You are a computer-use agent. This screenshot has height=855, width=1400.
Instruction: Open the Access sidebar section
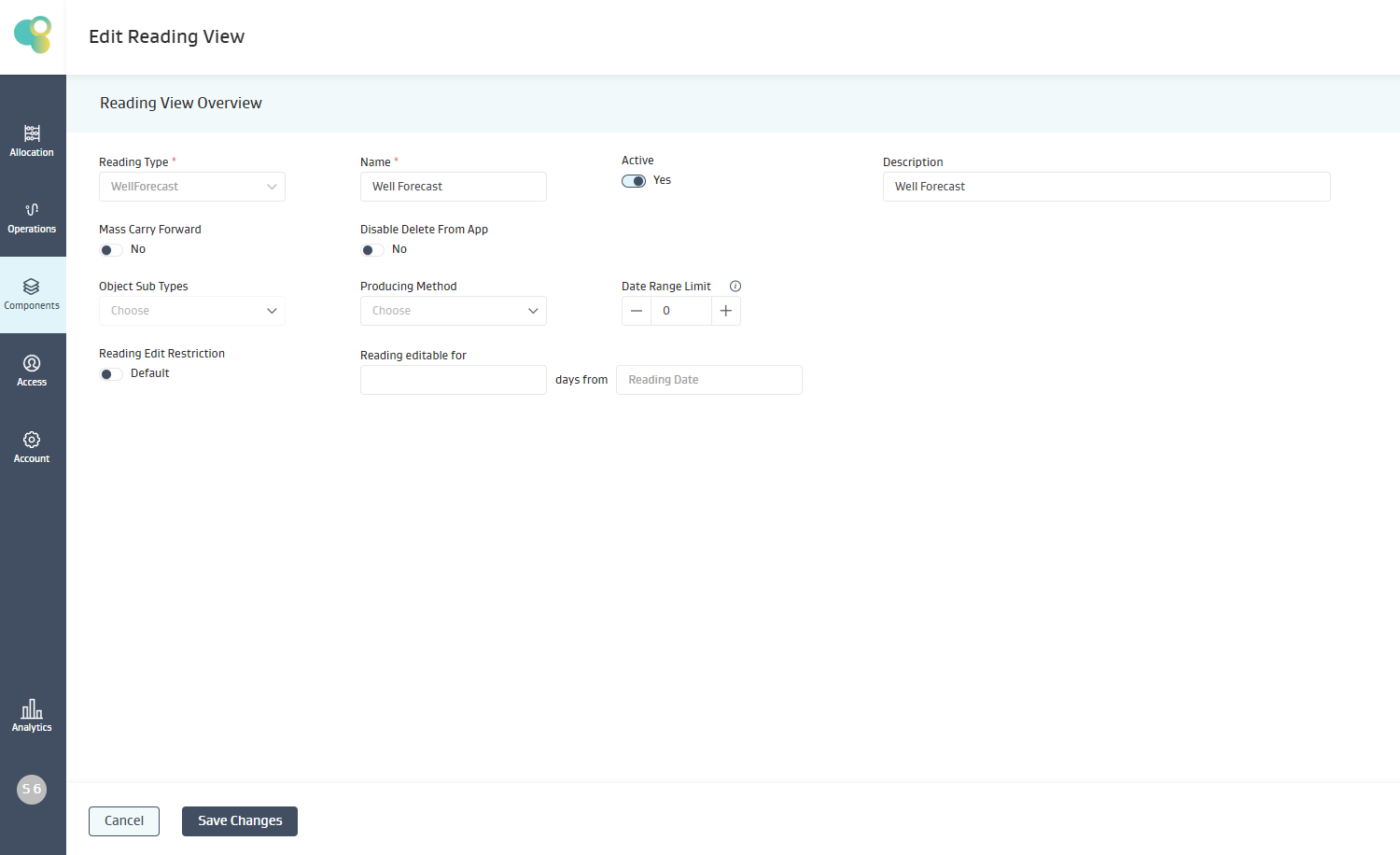[32, 370]
